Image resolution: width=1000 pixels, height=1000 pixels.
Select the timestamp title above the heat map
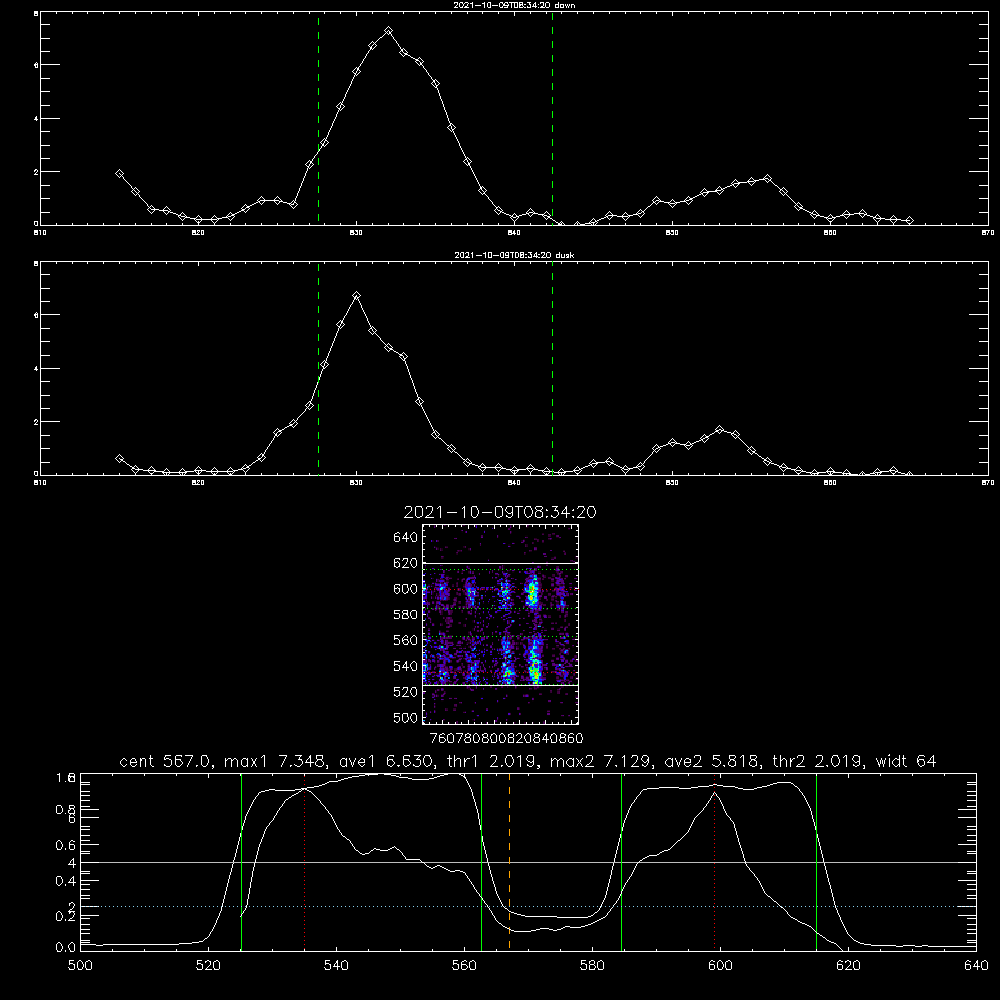[x=500, y=512]
